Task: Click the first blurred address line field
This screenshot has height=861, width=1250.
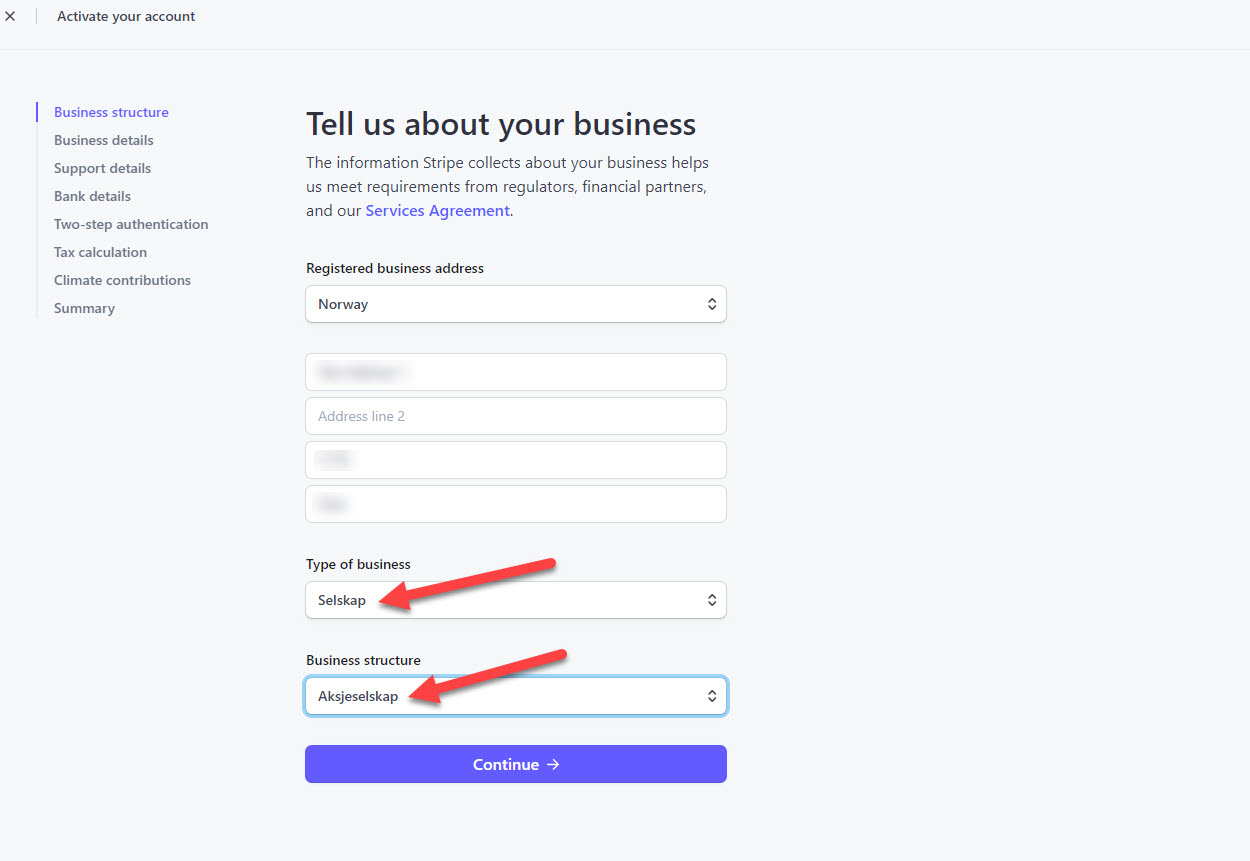Action: point(515,372)
